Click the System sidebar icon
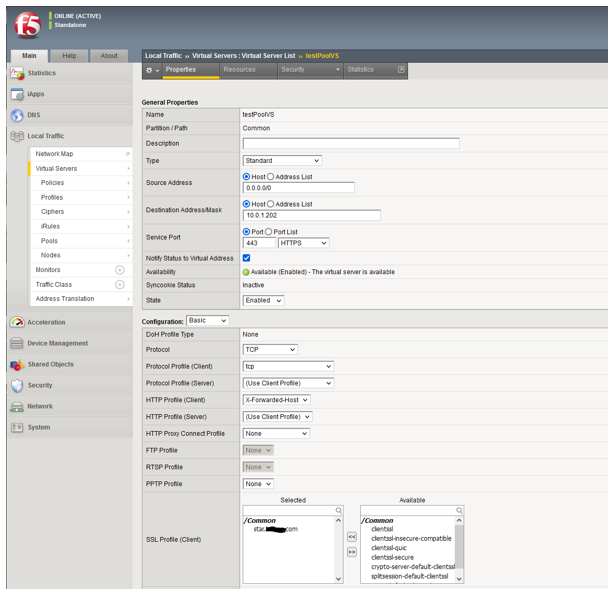The image size is (613, 592). (17, 427)
